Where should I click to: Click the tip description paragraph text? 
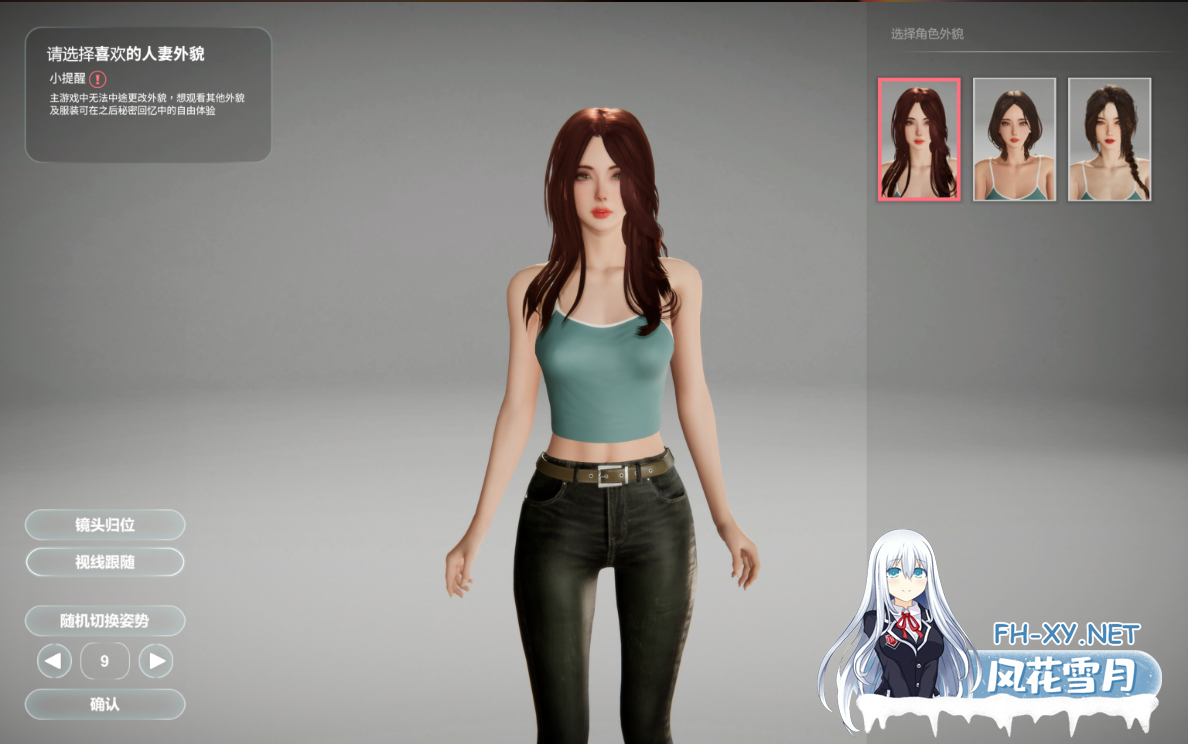147,104
